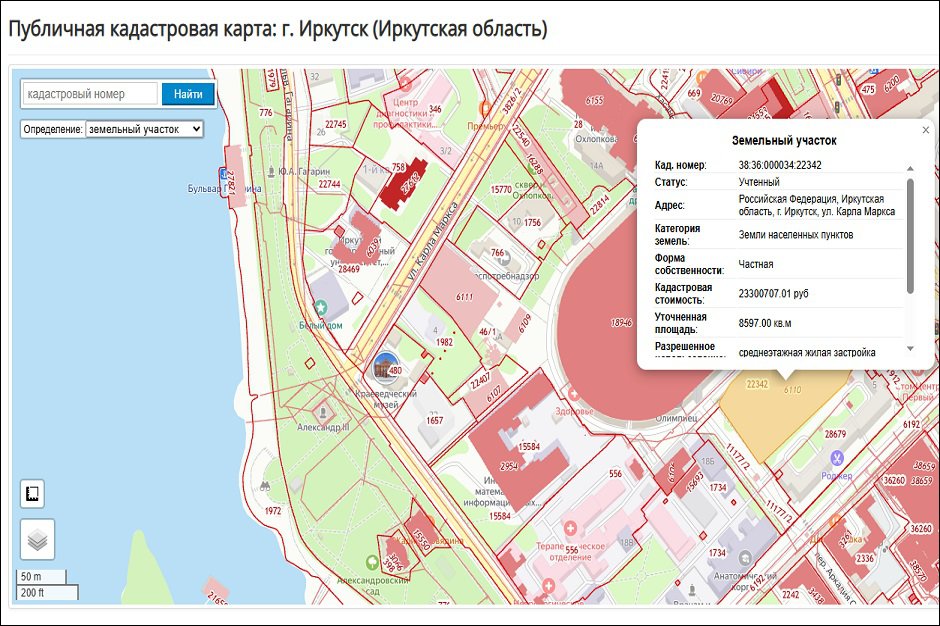Viewport: 940px width, 626px height.
Task: Click the Роджер scissors salon marker
Action: point(837,459)
